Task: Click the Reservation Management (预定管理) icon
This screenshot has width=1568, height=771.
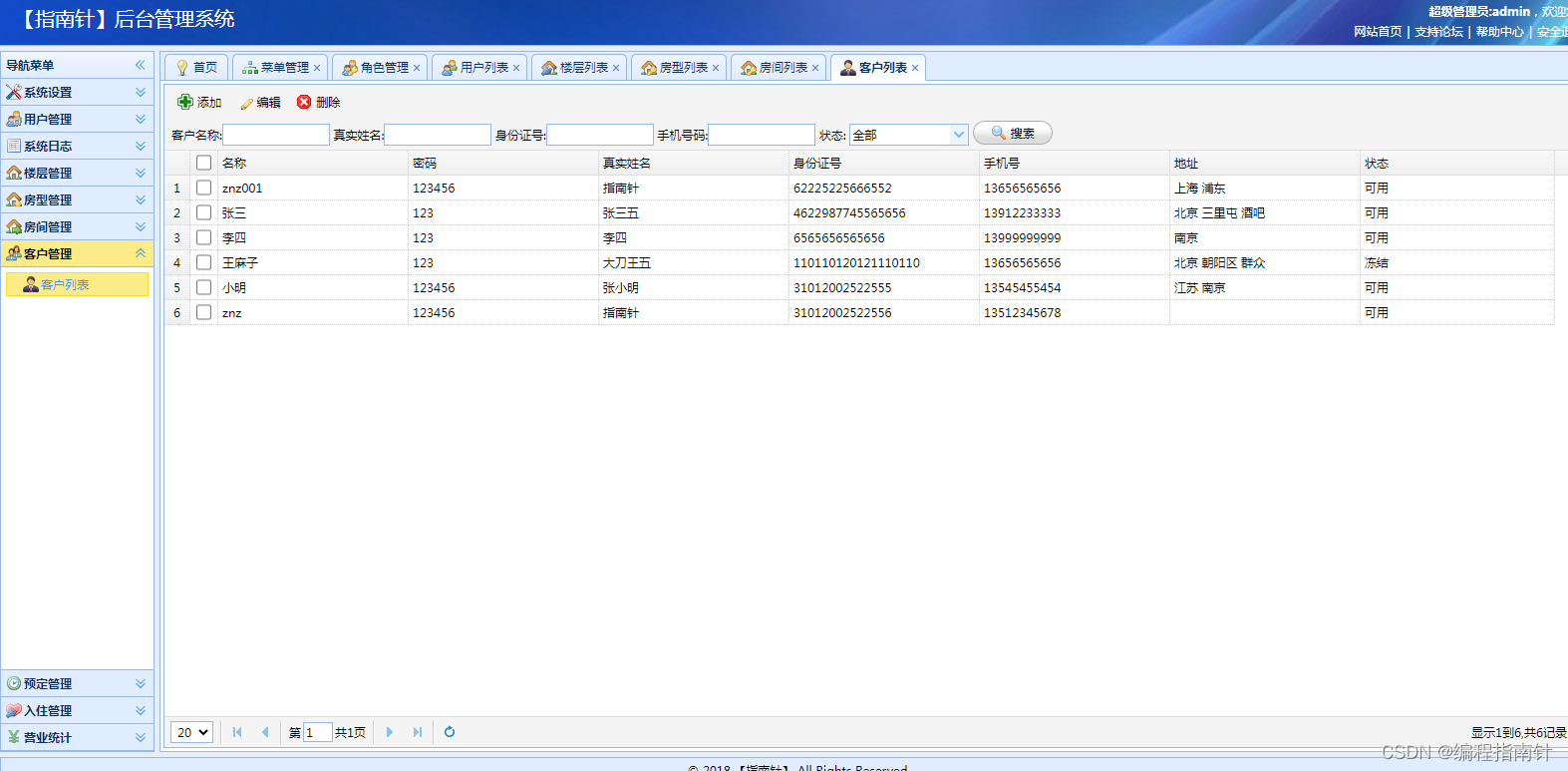Action: coord(14,683)
